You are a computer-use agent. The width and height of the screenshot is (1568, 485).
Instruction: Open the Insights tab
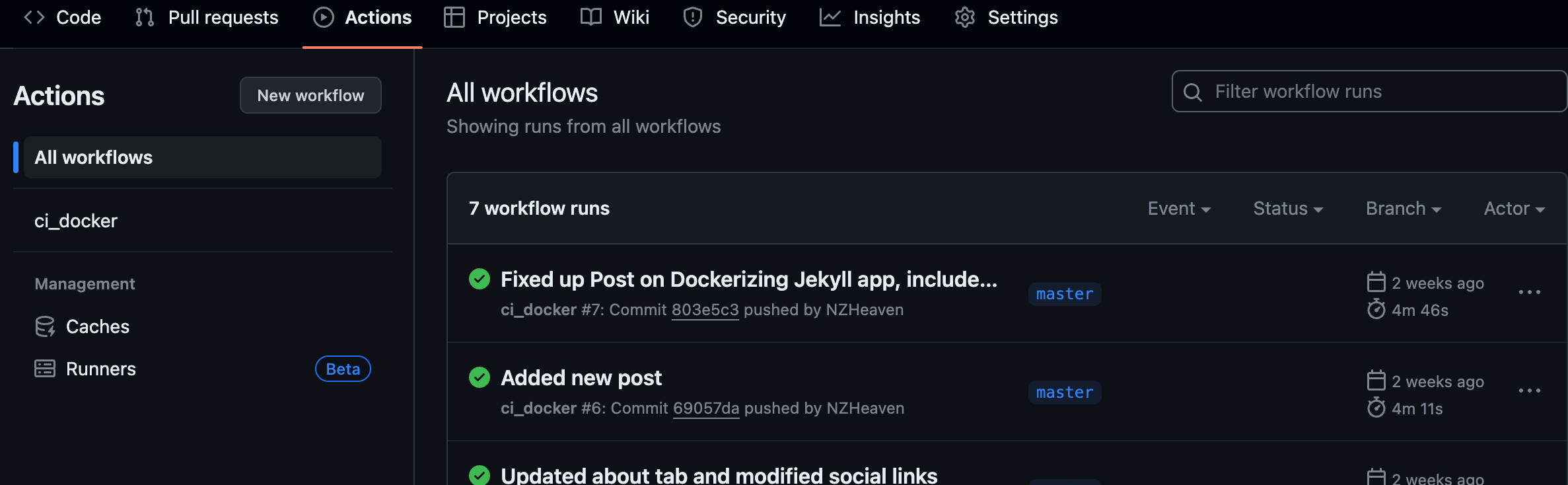(870, 17)
